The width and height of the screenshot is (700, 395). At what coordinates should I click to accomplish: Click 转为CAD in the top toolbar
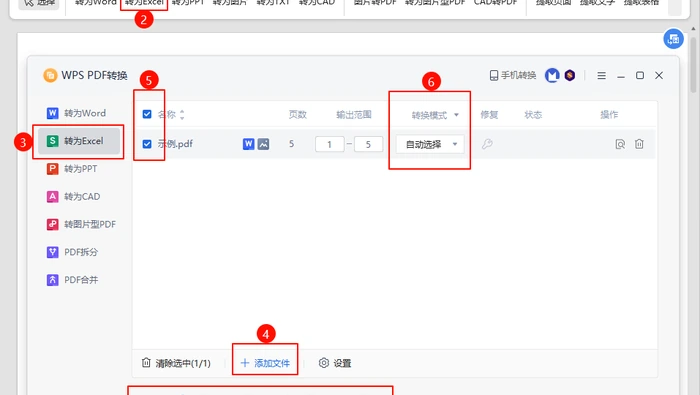tap(317, 3)
